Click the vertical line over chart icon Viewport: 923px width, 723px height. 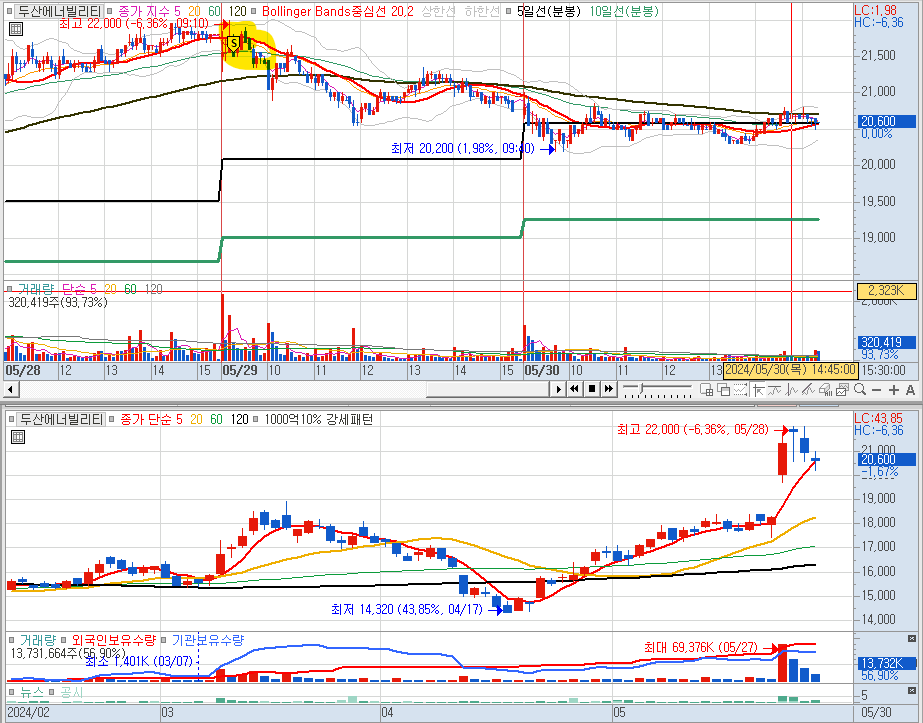(792, 390)
